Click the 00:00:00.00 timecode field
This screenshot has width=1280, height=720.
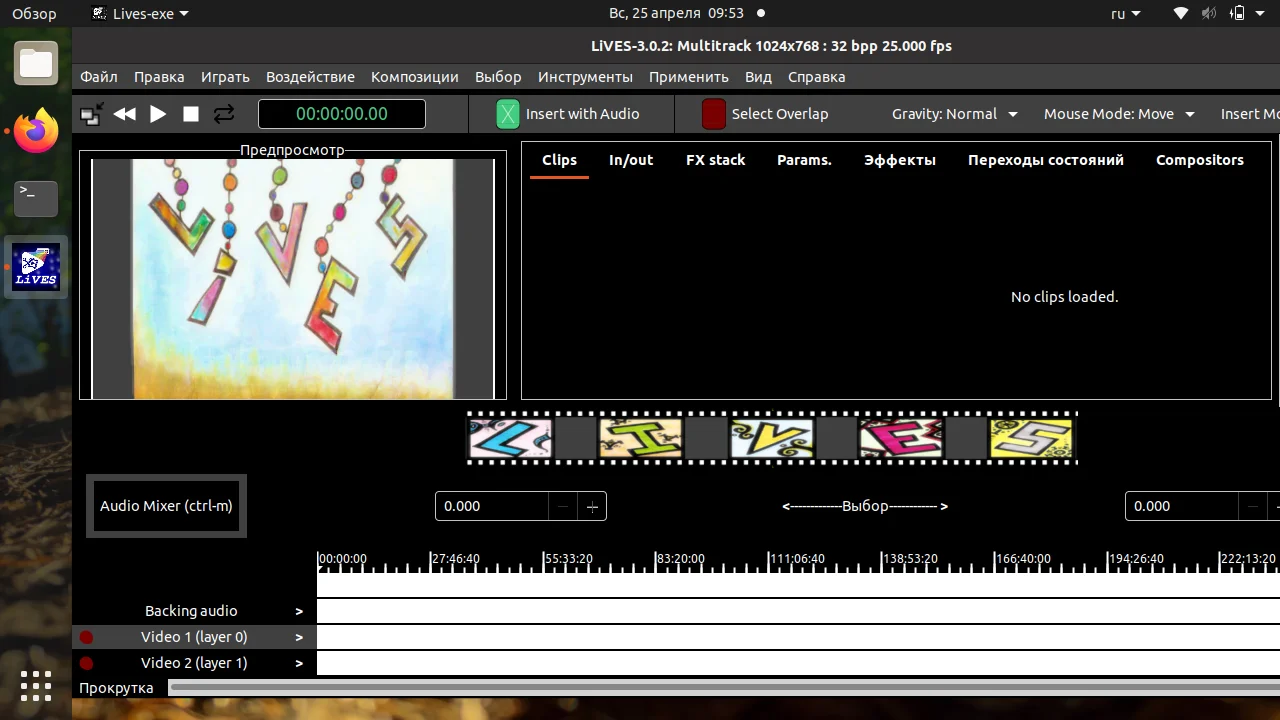(x=342, y=114)
